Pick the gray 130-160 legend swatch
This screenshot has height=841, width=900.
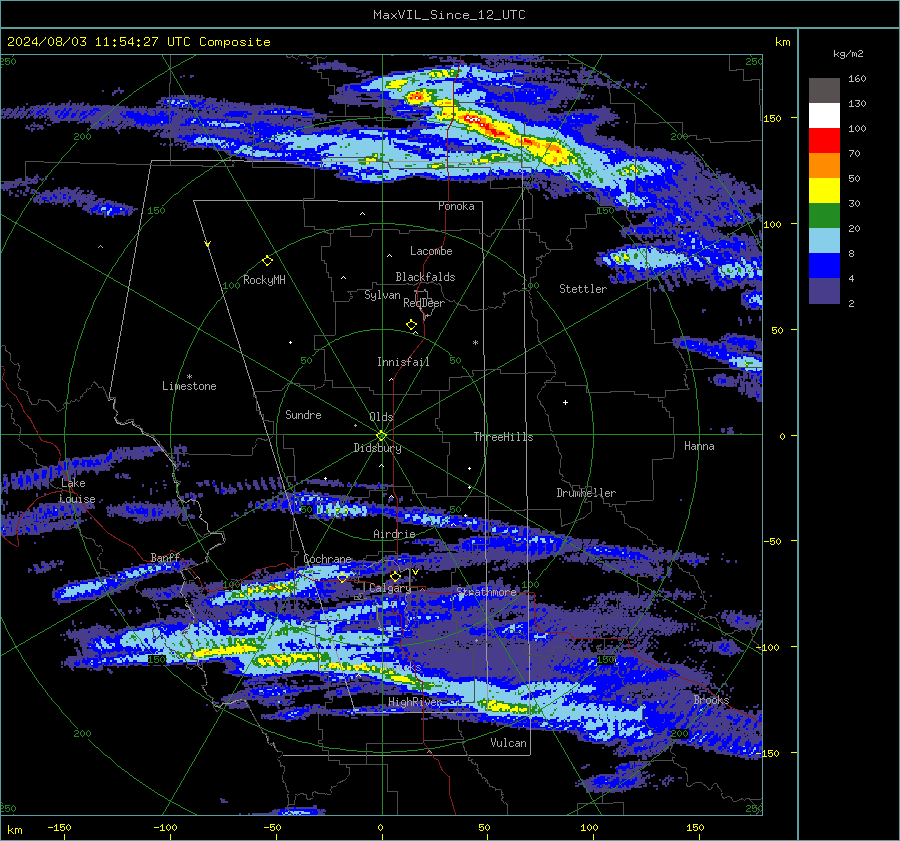(824, 90)
